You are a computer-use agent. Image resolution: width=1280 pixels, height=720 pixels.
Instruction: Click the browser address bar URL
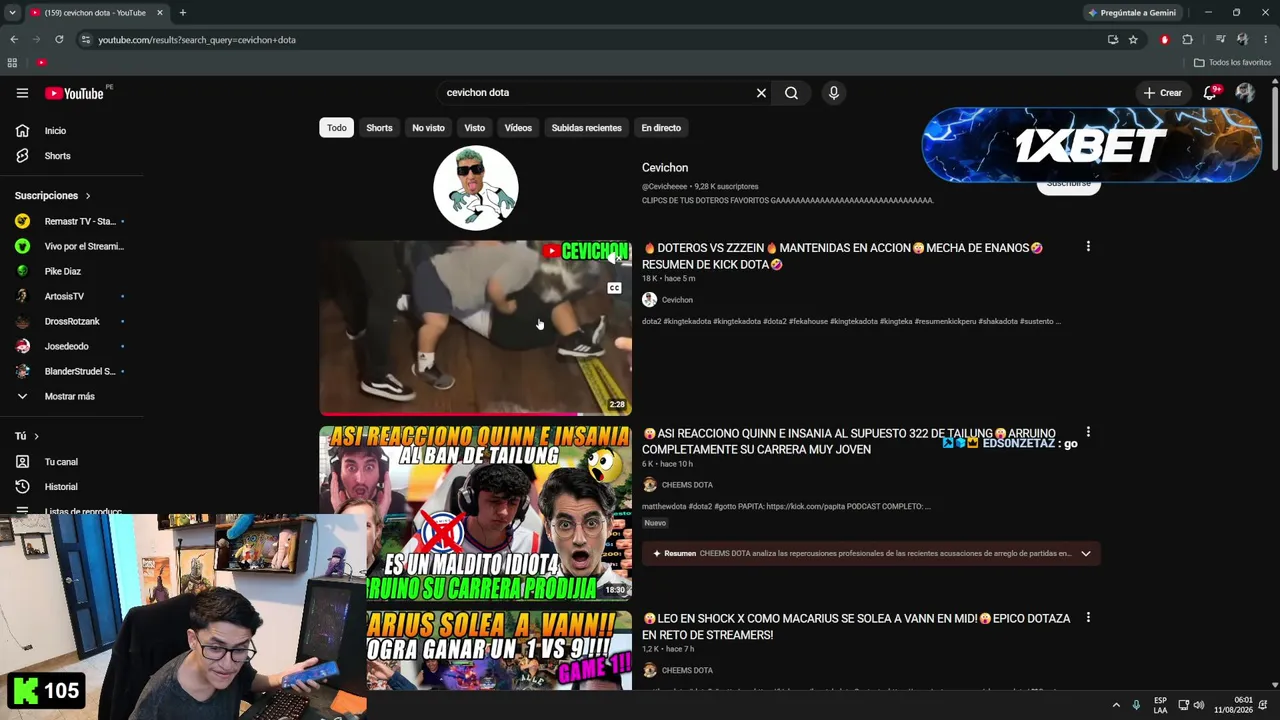coord(197,40)
